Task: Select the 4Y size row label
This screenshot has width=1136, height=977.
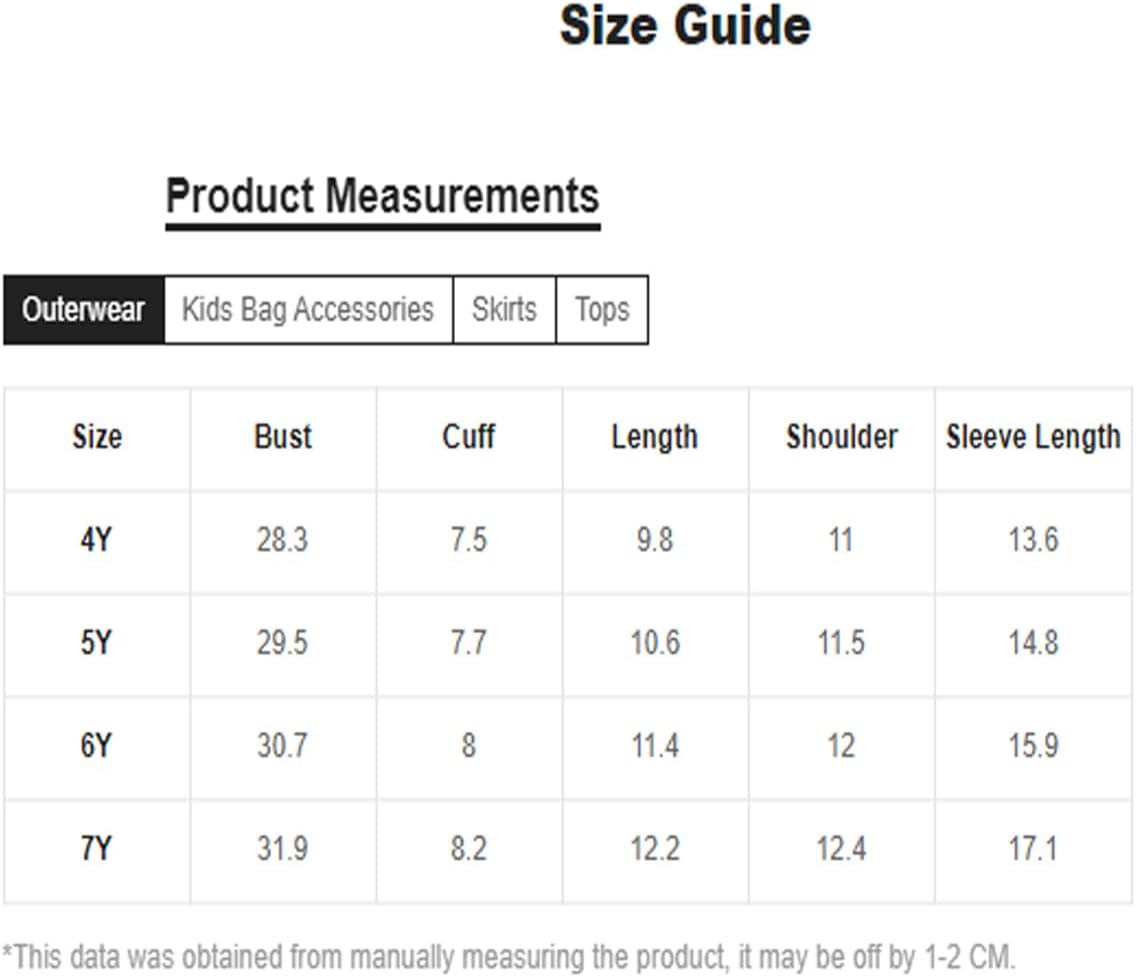Action: point(96,540)
